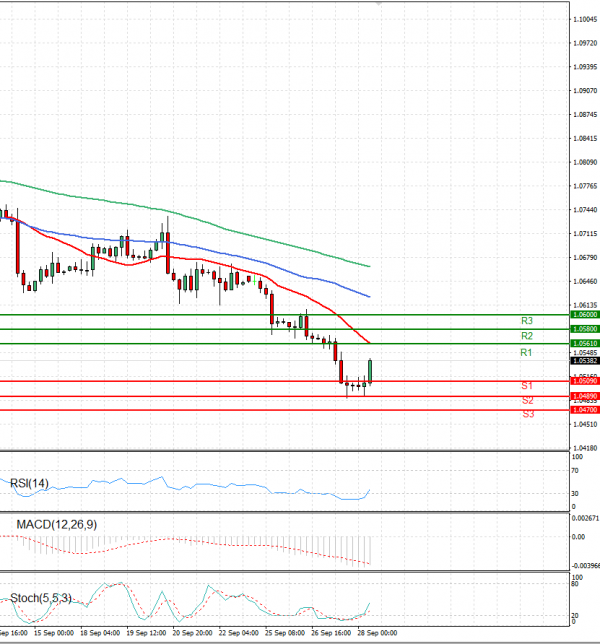Image resolution: width=600 pixels, height=644 pixels.
Task: Click the red 1.04890 price tag
Action: (x=585, y=396)
